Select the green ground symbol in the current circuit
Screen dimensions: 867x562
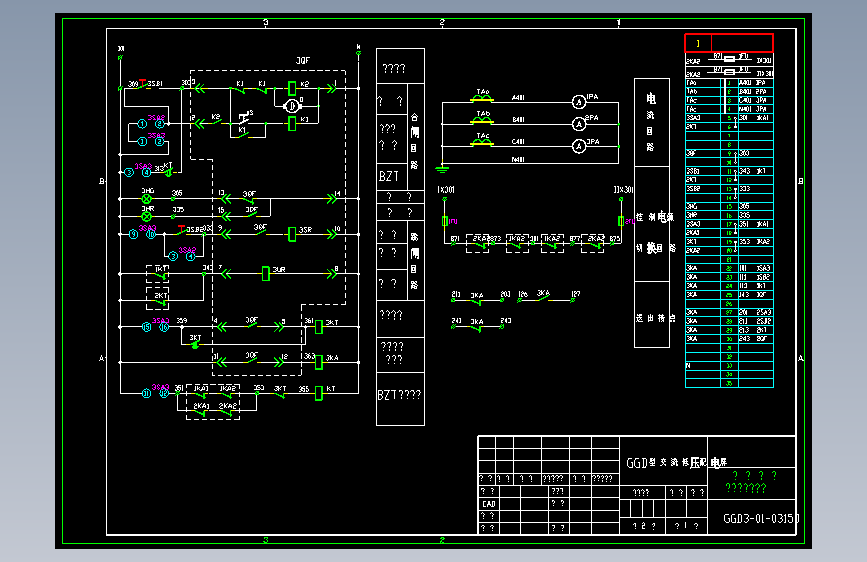point(442,168)
